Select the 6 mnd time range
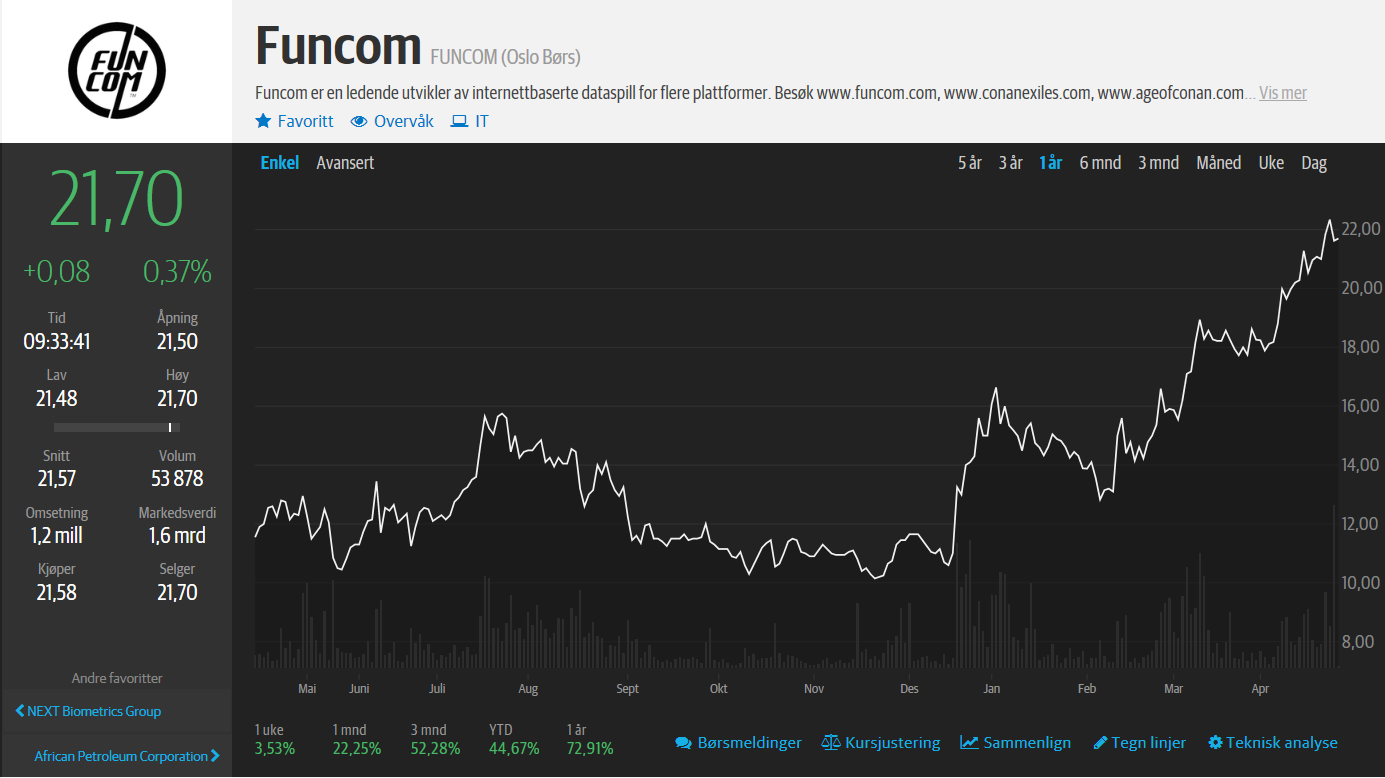The height and width of the screenshot is (778, 1385). 1100,163
